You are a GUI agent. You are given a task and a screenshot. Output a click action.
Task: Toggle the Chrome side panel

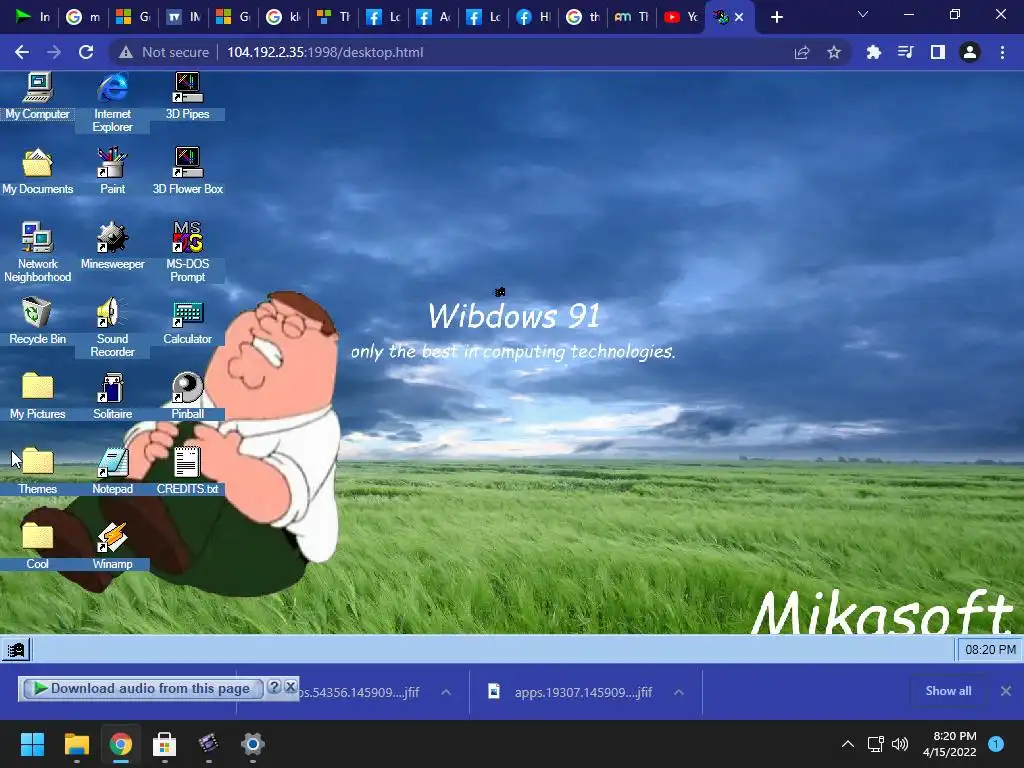tap(938, 52)
